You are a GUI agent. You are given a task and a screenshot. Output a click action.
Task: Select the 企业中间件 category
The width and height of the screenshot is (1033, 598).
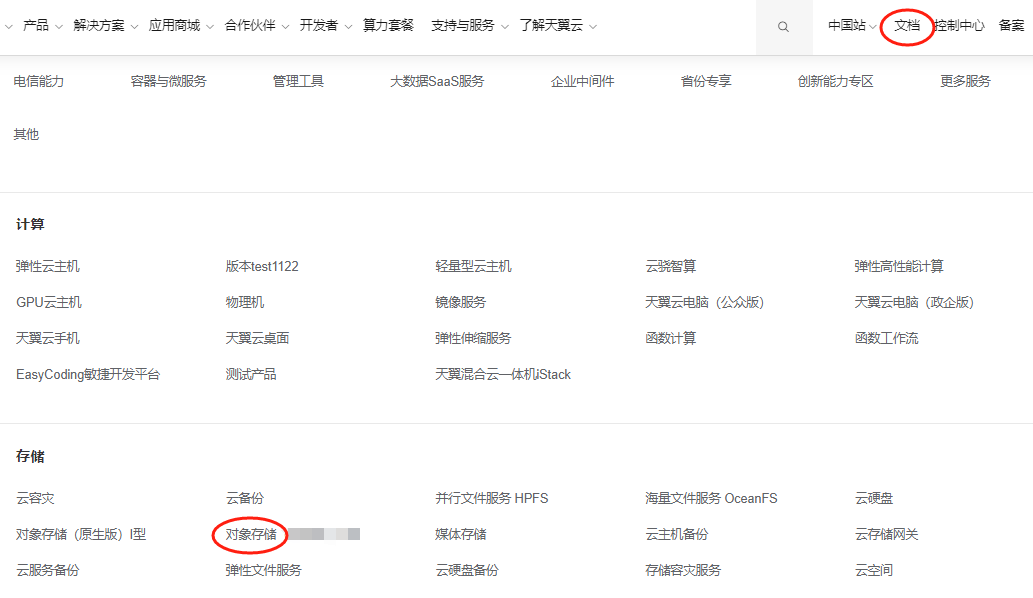pyautogui.click(x=582, y=81)
